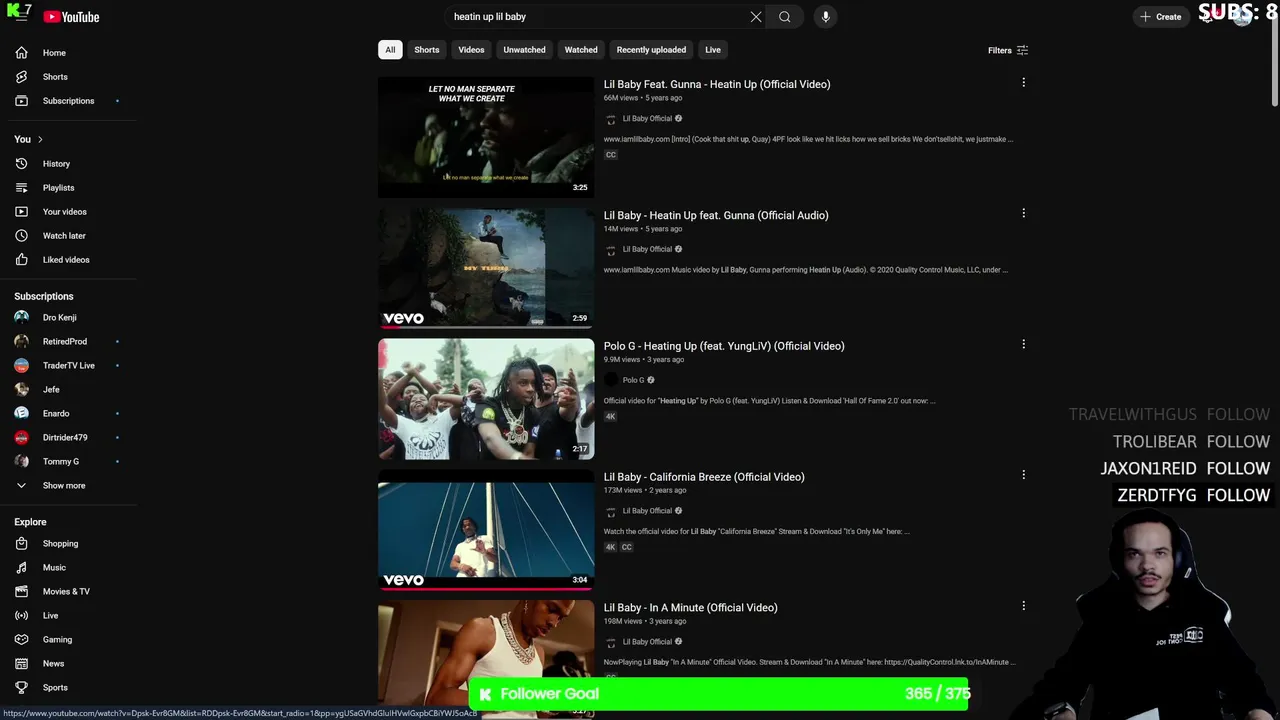Open the Shorts sidebar icon
Viewport: 1280px width, 720px height.
pyautogui.click(x=21, y=77)
